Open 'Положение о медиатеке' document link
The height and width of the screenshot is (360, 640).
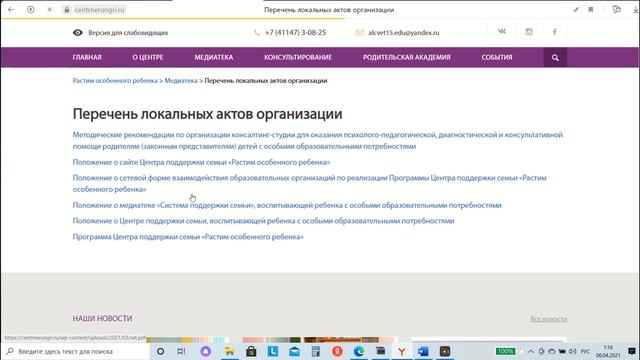click(287, 205)
